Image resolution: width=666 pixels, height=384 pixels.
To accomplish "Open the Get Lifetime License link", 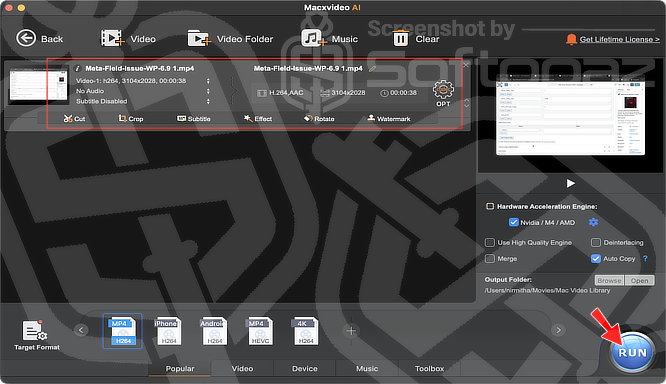I will (619, 39).
